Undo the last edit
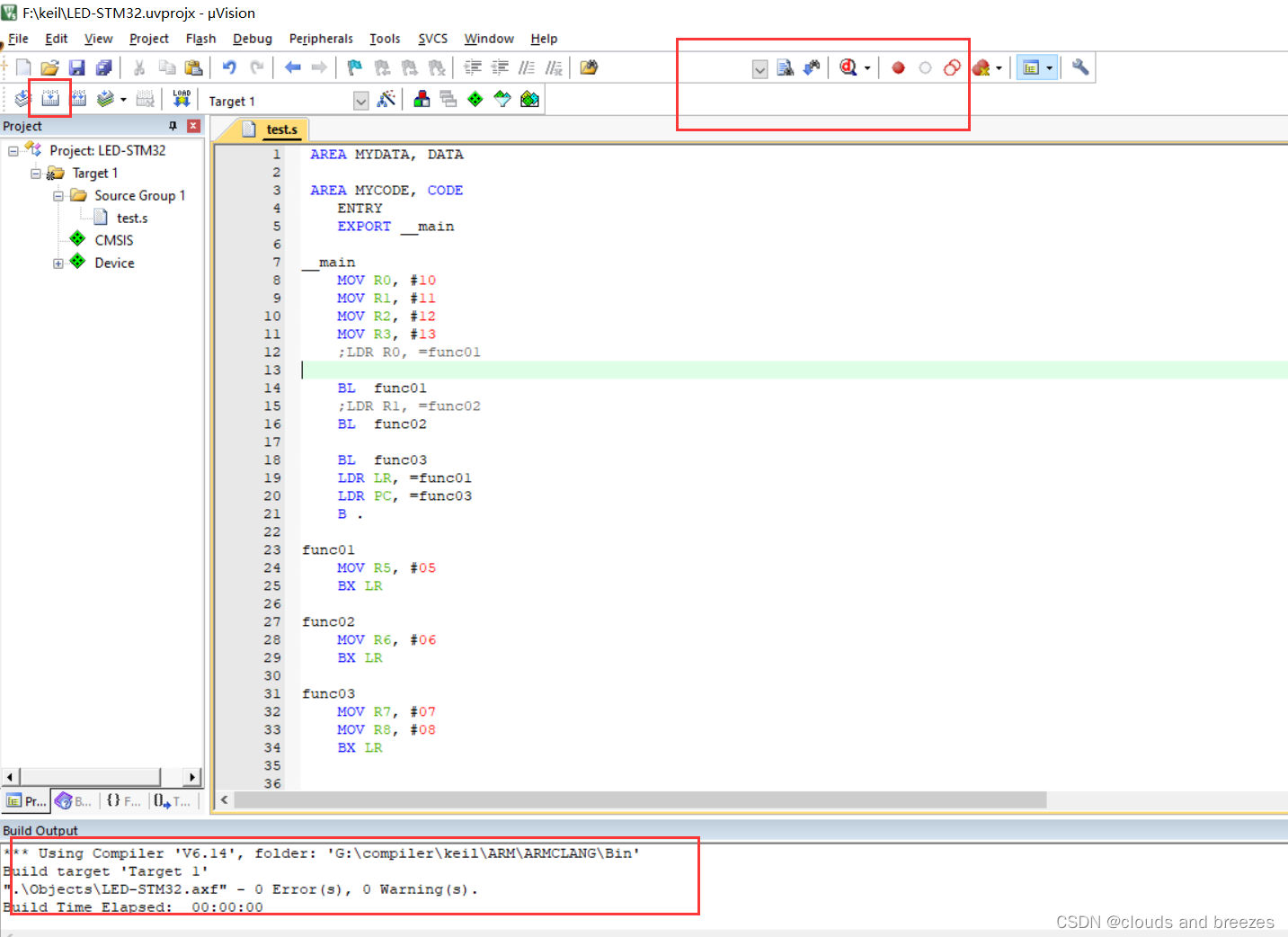Screen dimensions: 1288x937 [229, 67]
